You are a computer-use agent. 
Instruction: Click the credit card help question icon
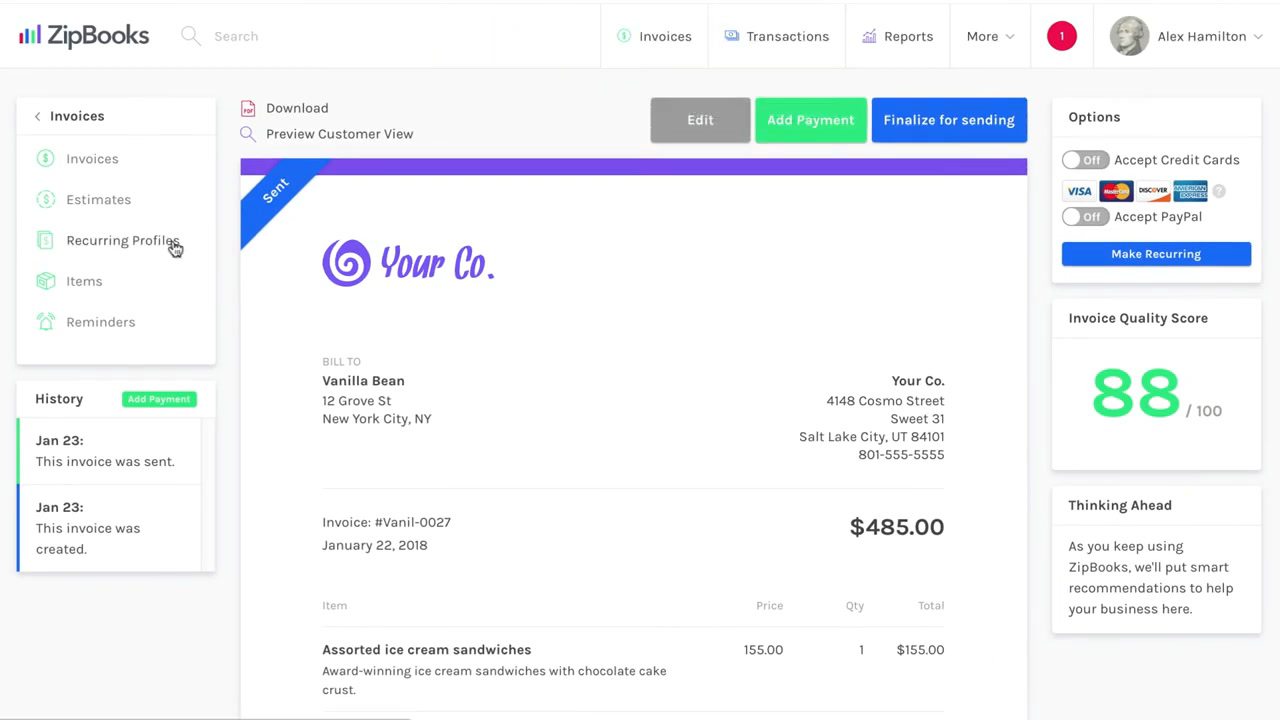(1219, 191)
